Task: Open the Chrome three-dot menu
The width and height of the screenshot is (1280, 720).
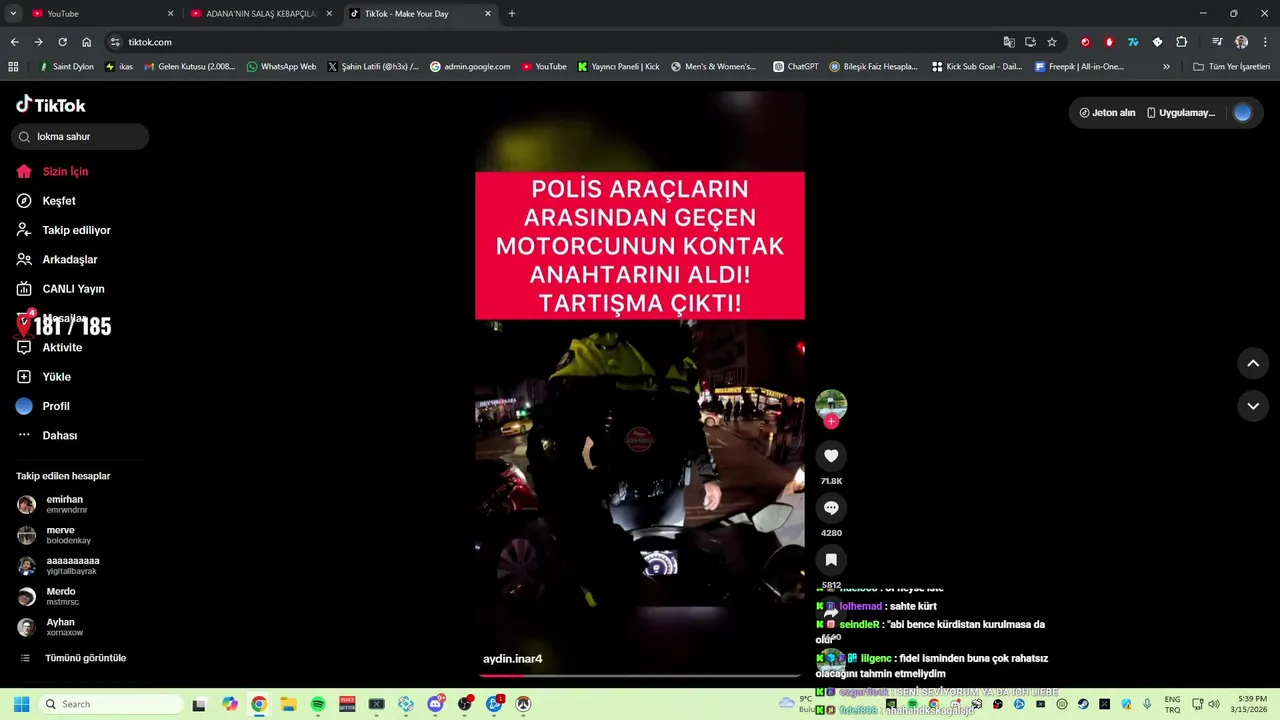Action: pyautogui.click(x=1265, y=42)
